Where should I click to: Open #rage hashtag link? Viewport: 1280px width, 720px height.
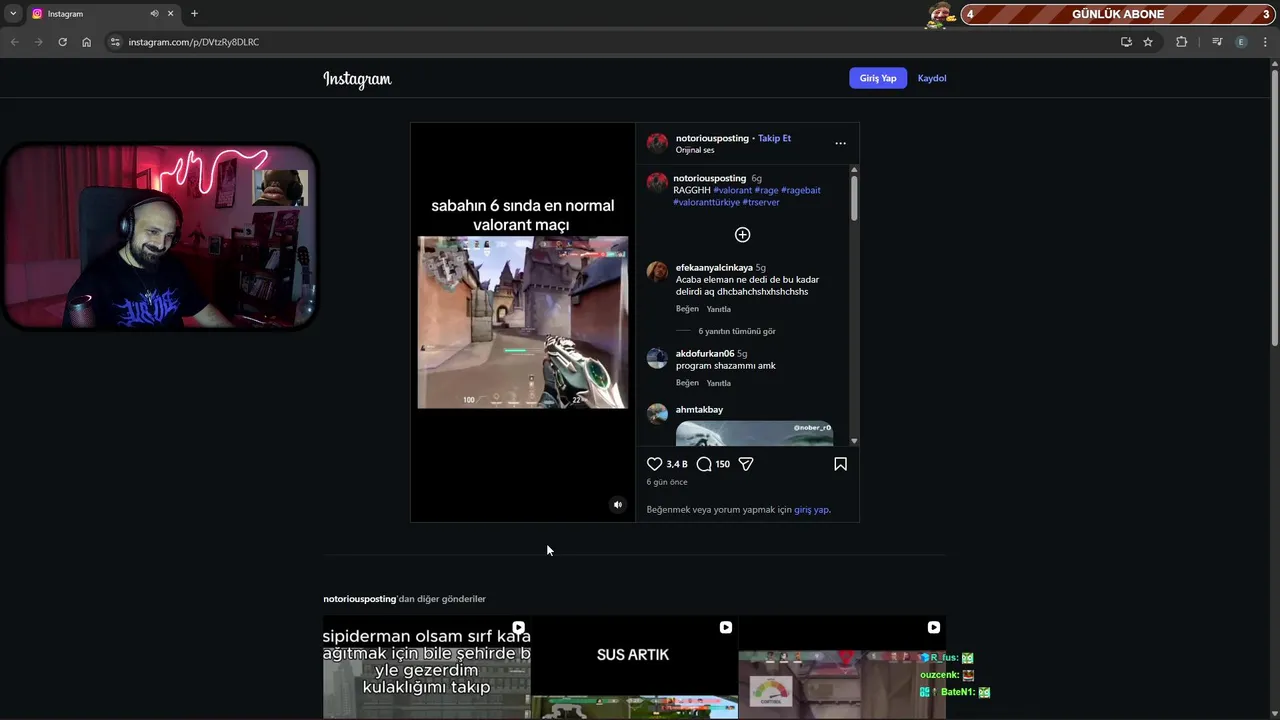pyautogui.click(x=766, y=190)
